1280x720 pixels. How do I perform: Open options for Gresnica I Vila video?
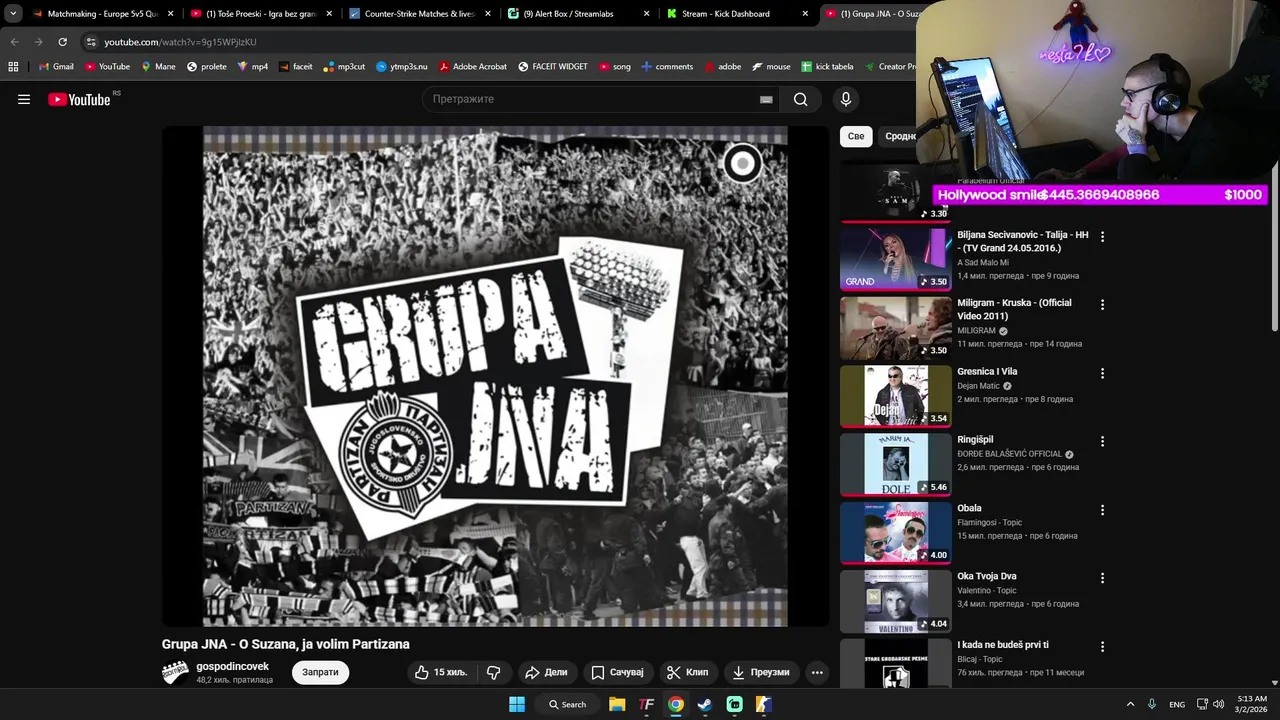coord(1102,373)
